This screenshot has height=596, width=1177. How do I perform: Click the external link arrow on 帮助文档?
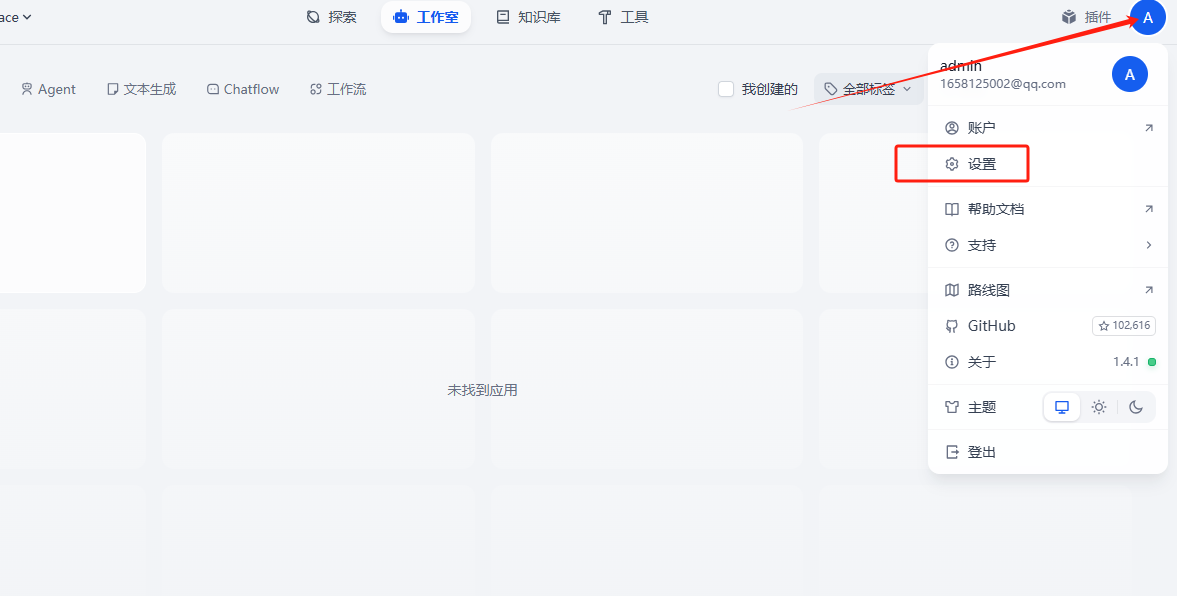pos(1148,209)
